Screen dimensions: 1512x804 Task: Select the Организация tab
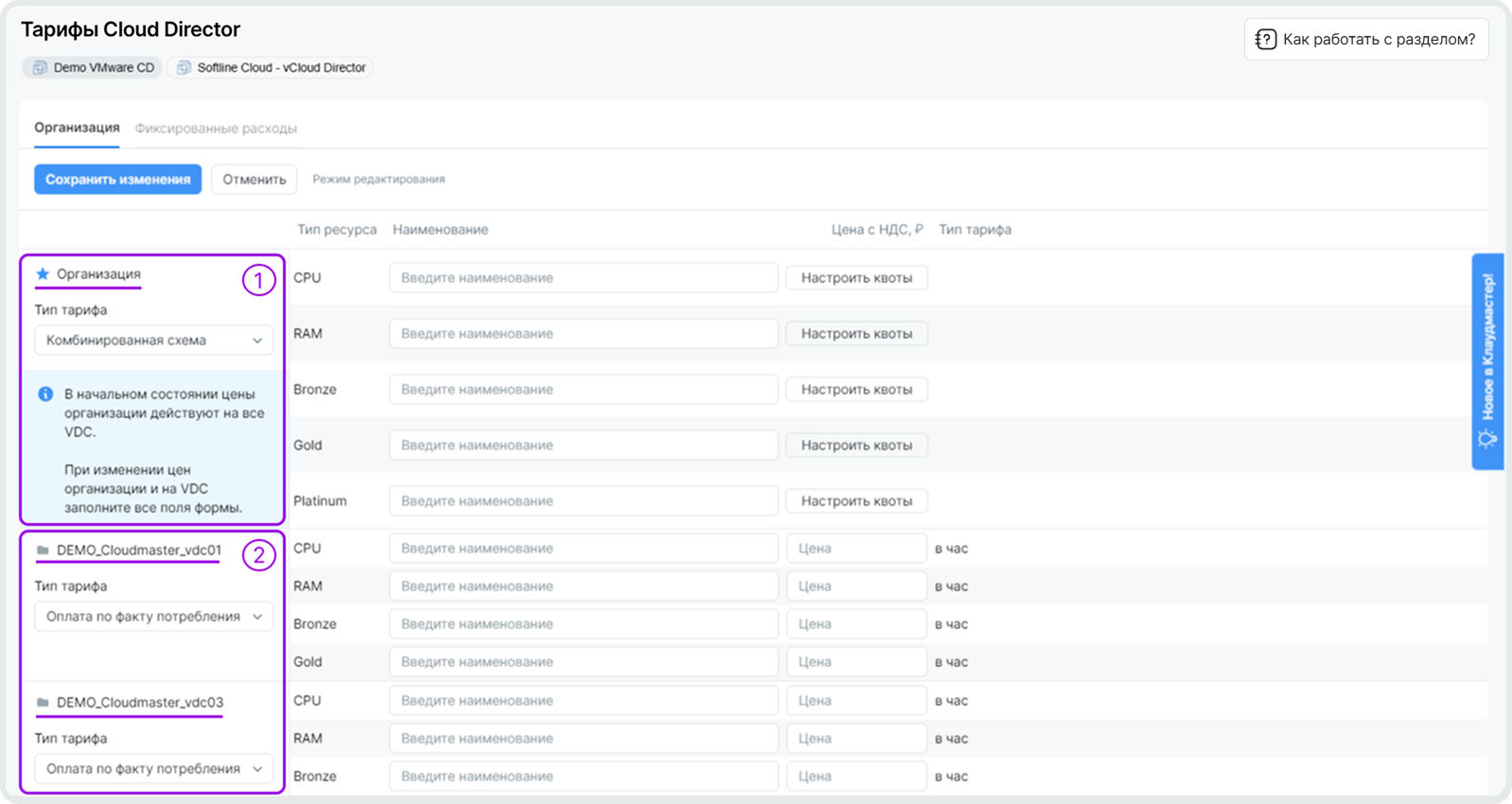point(77,128)
